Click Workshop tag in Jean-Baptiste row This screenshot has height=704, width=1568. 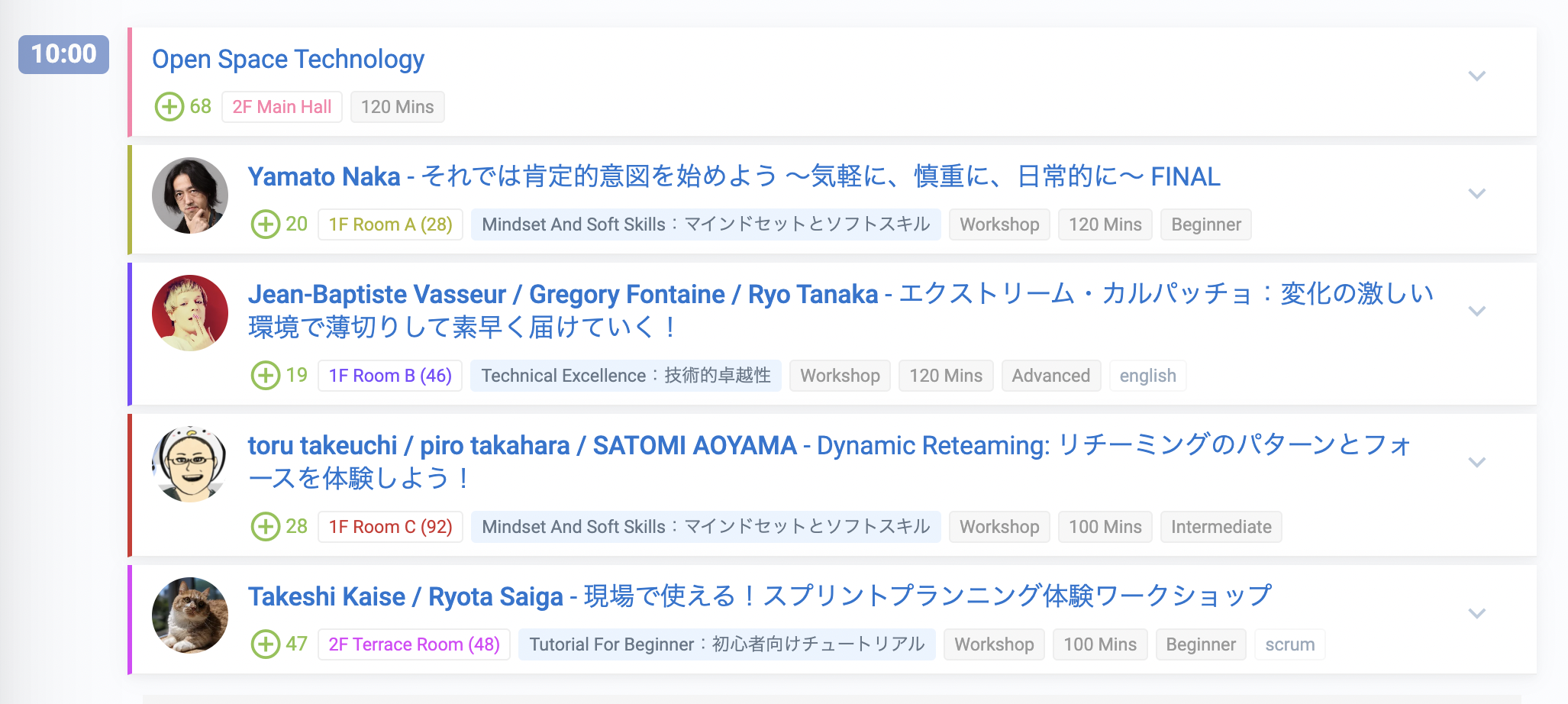840,376
